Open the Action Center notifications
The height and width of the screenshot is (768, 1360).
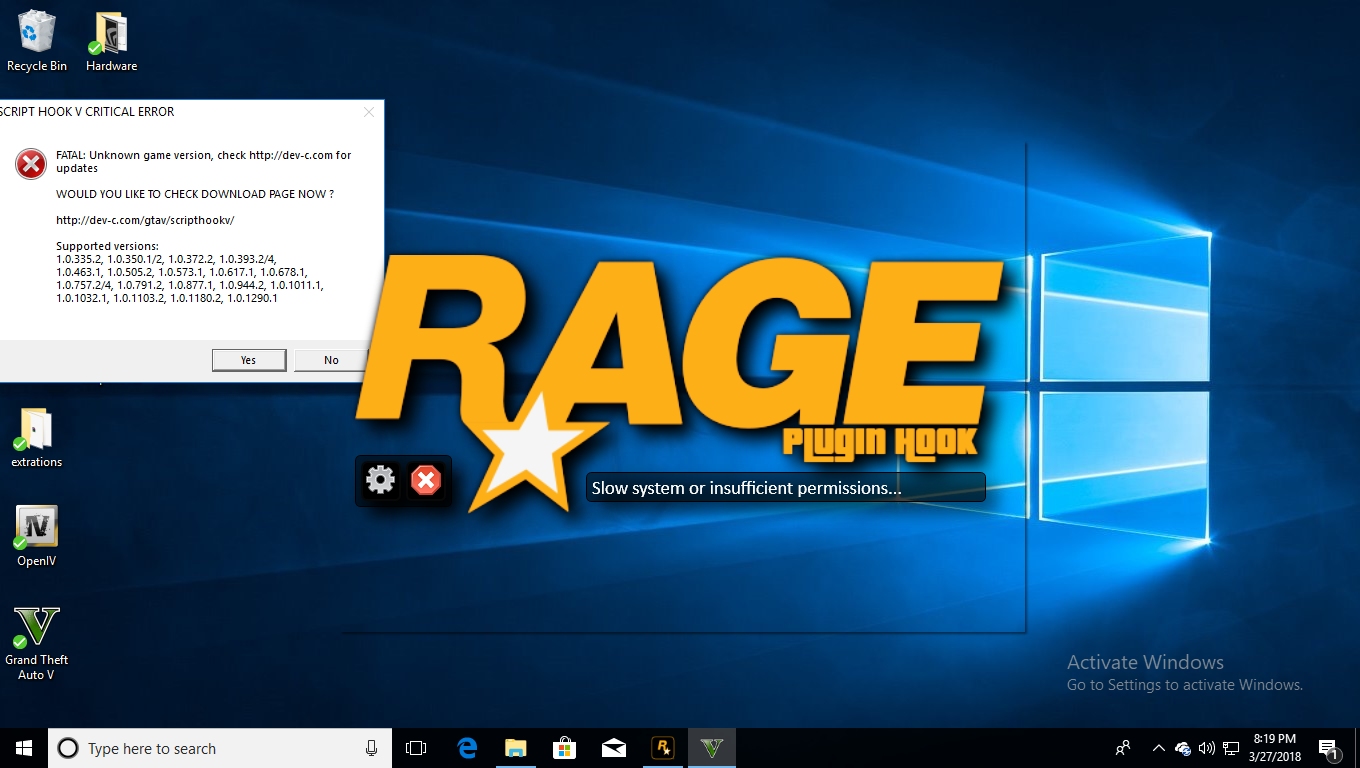tap(1329, 748)
